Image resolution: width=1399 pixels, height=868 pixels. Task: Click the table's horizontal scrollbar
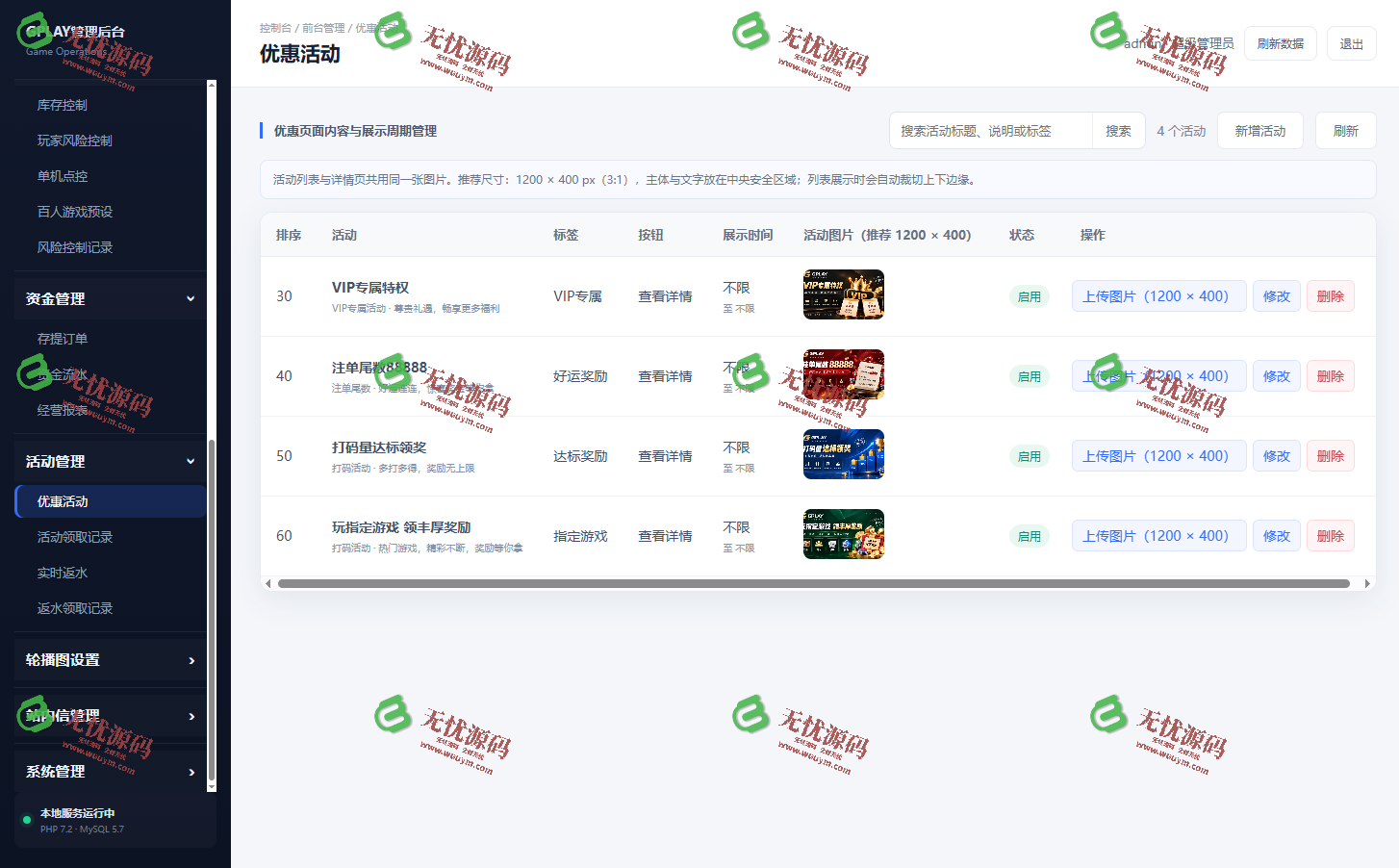[813, 583]
